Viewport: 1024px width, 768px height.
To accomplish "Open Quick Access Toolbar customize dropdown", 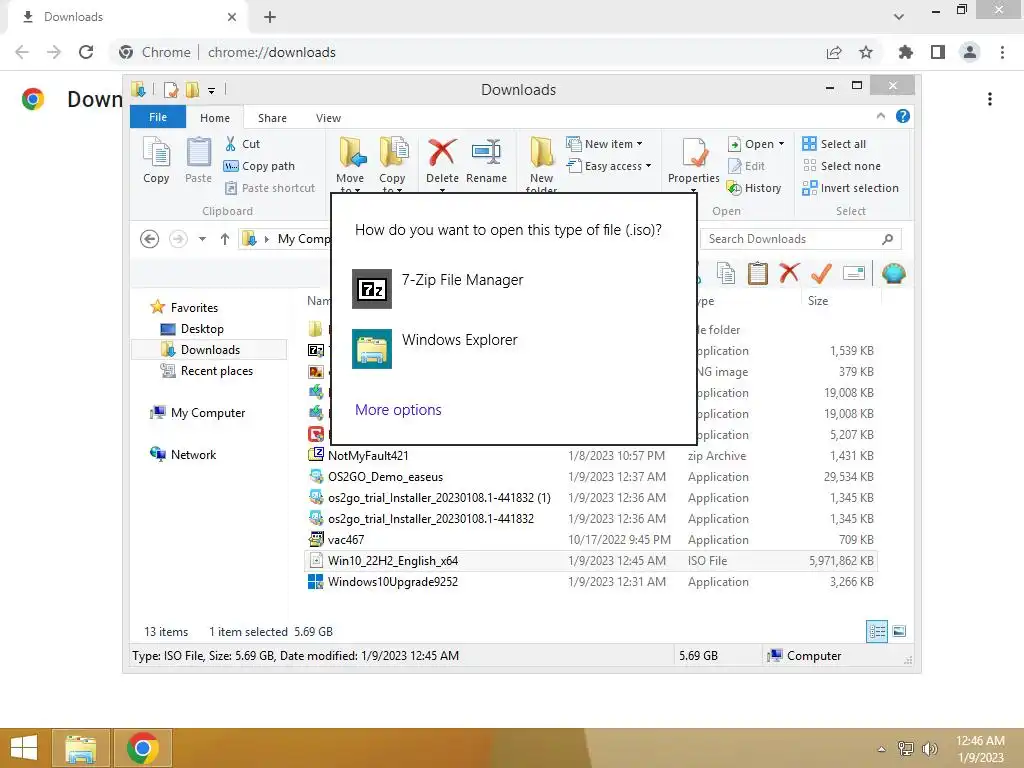I will pyautogui.click(x=212, y=91).
